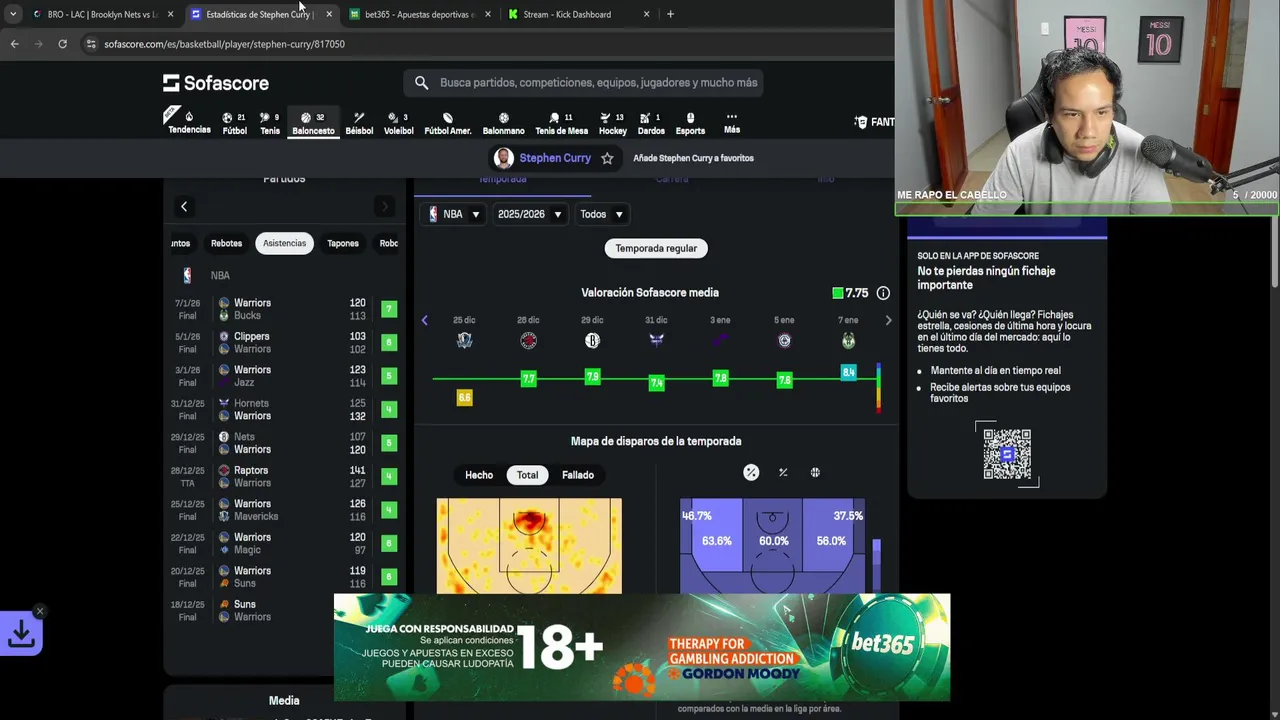Select basketball shot zone view icon
Image resolution: width=1280 pixels, height=720 pixels.
pyautogui.click(x=815, y=473)
